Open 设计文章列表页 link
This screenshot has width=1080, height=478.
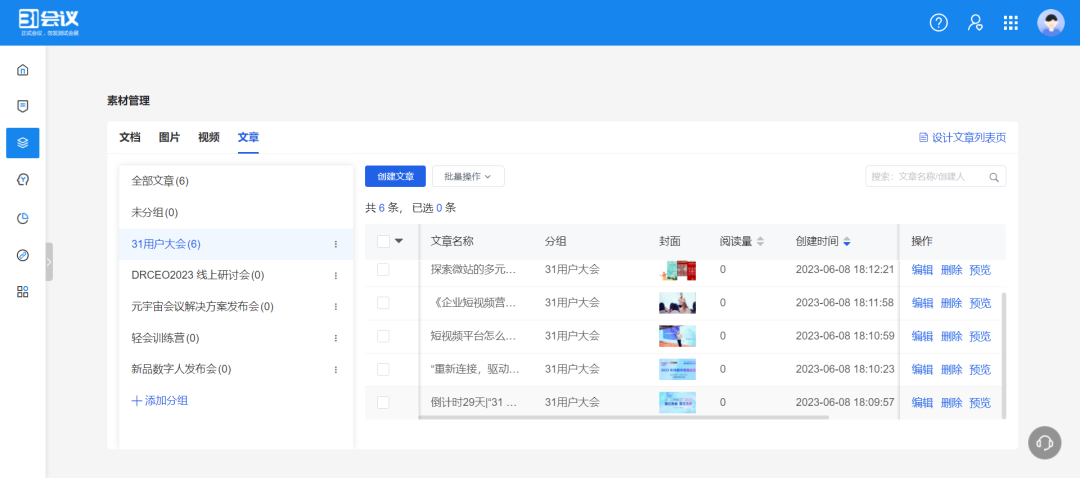[962, 138]
